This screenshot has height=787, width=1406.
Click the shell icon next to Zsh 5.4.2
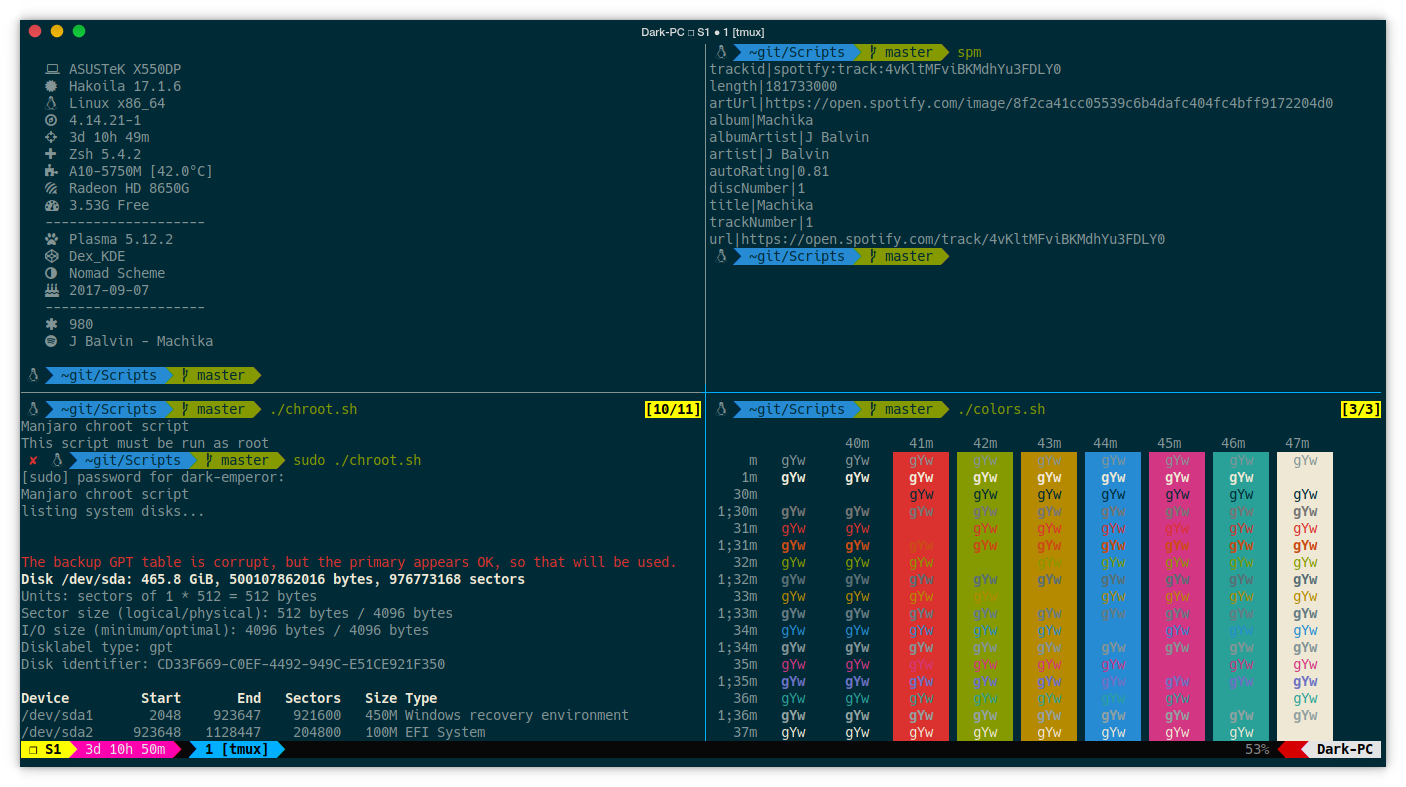click(x=51, y=155)
